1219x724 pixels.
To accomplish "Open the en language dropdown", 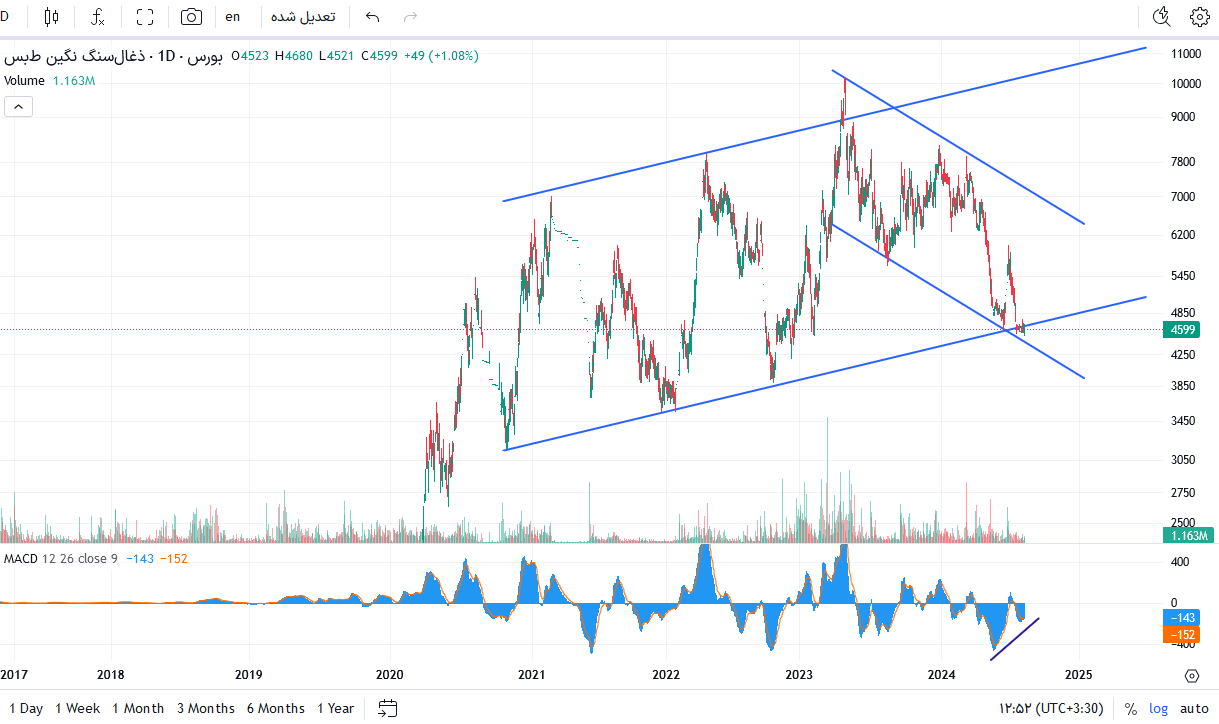I will [233, 17].
